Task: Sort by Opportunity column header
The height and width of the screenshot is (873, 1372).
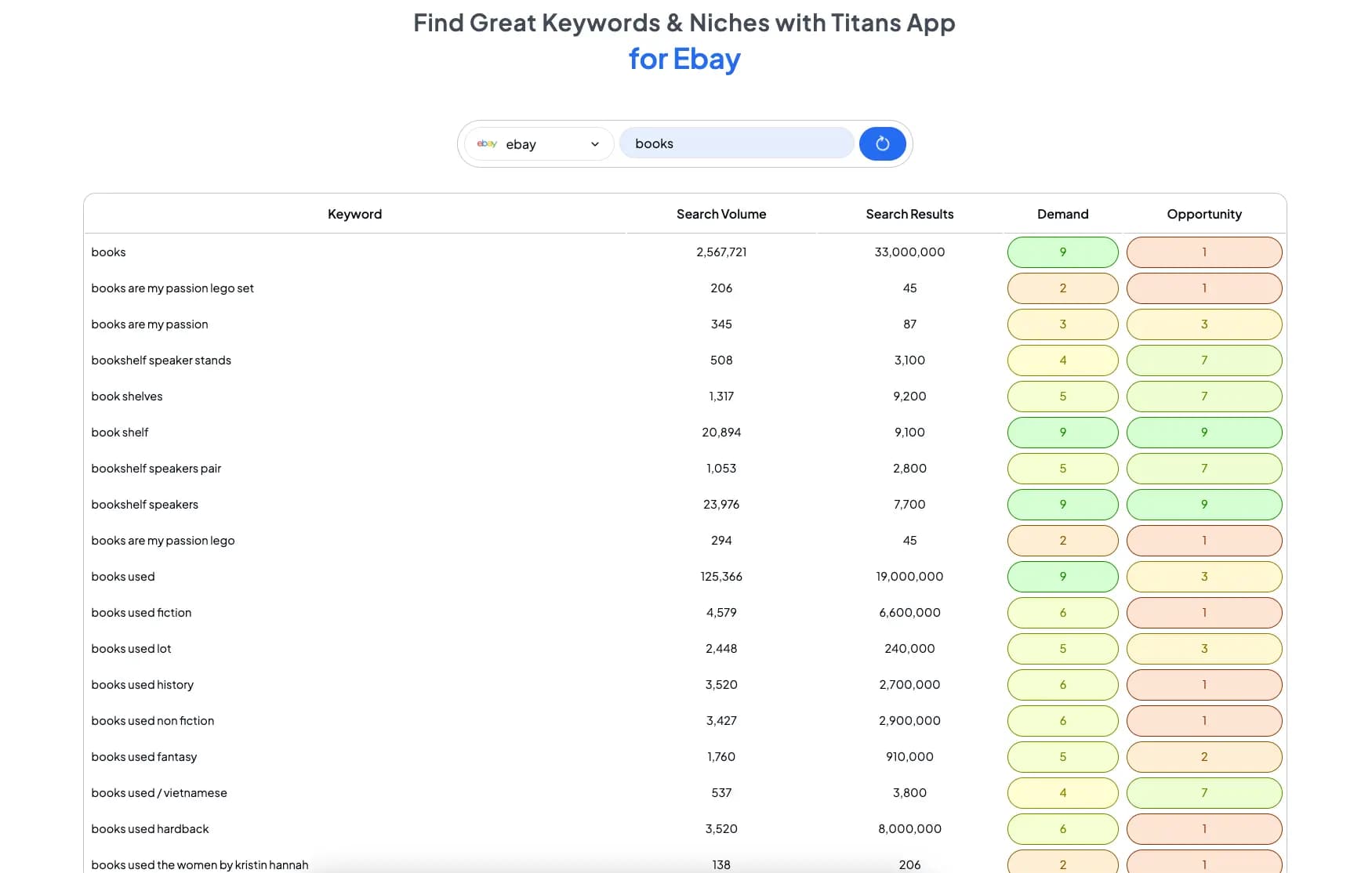Action: (x=1204, y=214)
